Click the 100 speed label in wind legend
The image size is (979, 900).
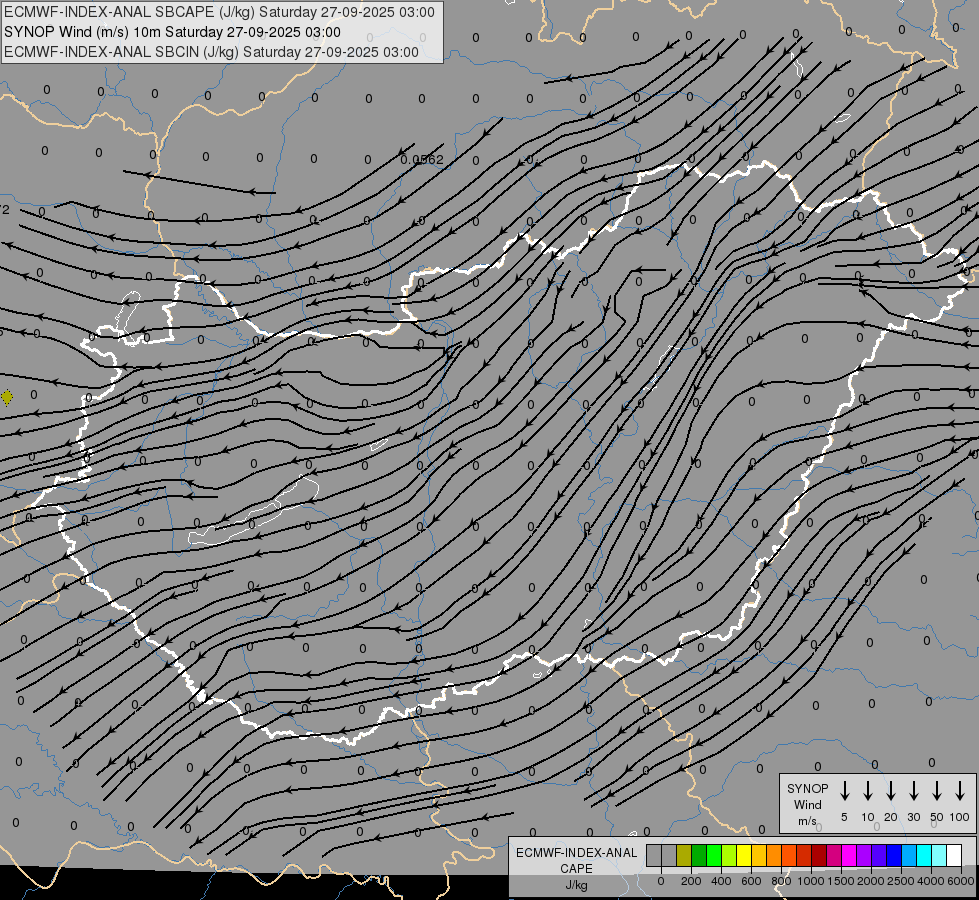click(960, 817)
